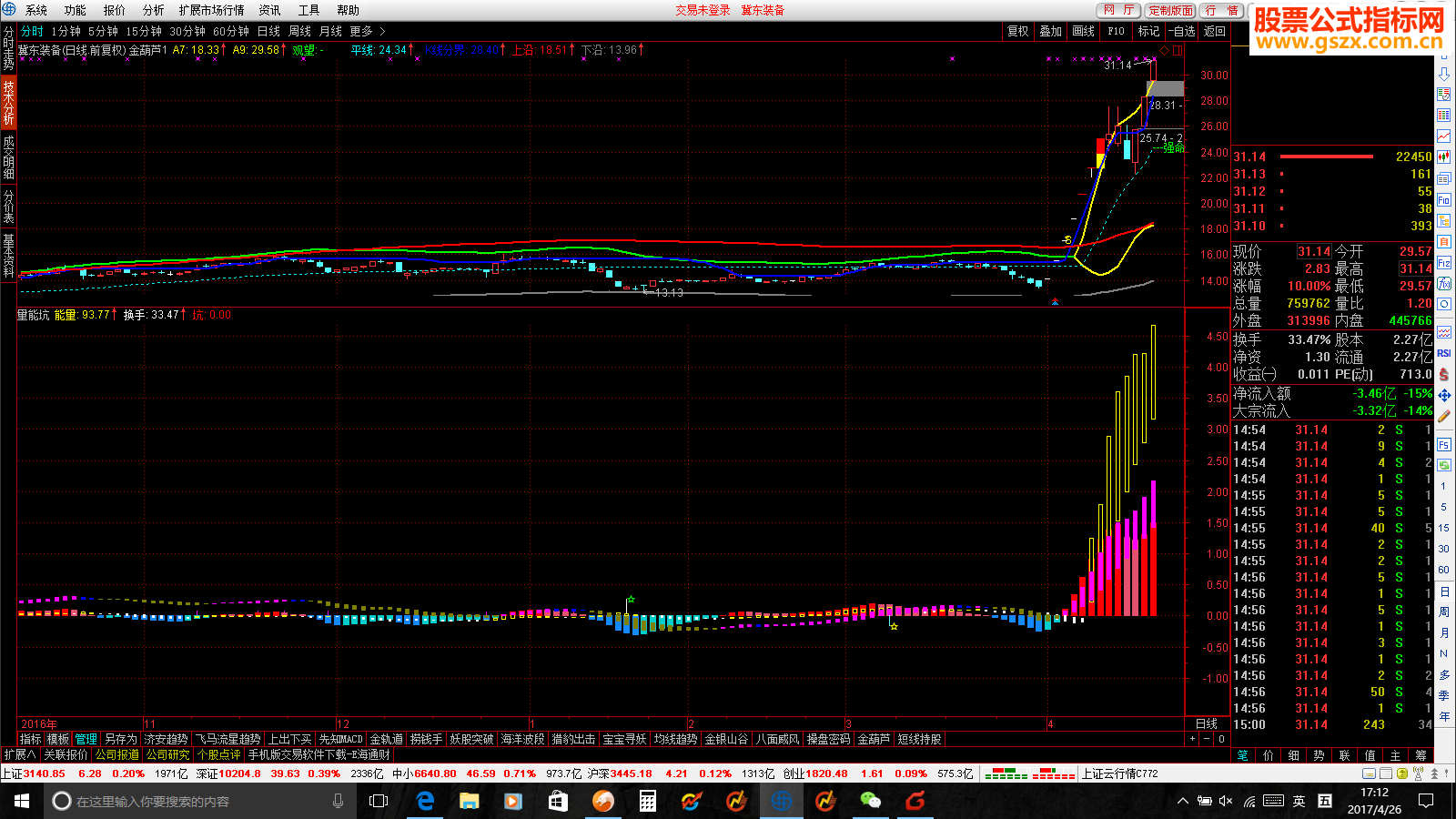
Task: Click the RSI indicator icon in right sidebar
Action: coord(1443,353)
